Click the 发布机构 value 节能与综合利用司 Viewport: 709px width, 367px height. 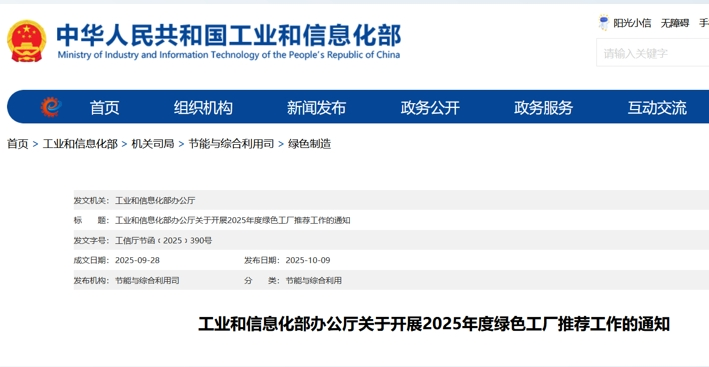click(147, 280)
